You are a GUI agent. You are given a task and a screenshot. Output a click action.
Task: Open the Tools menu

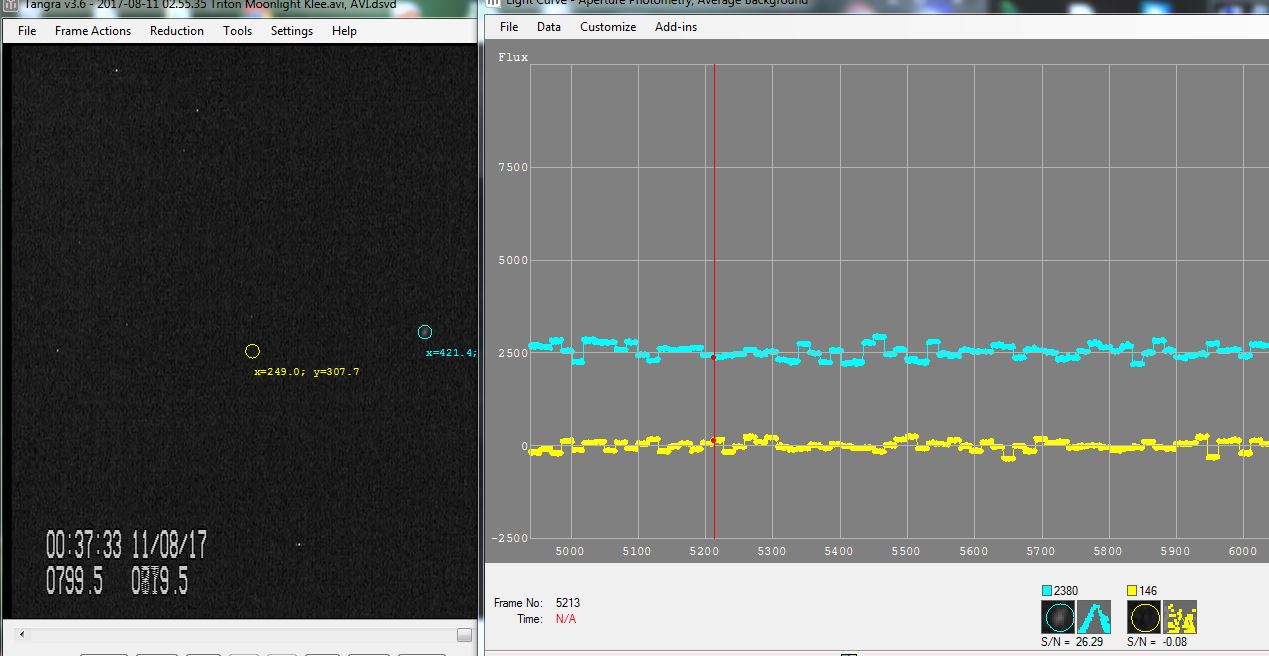237,31
